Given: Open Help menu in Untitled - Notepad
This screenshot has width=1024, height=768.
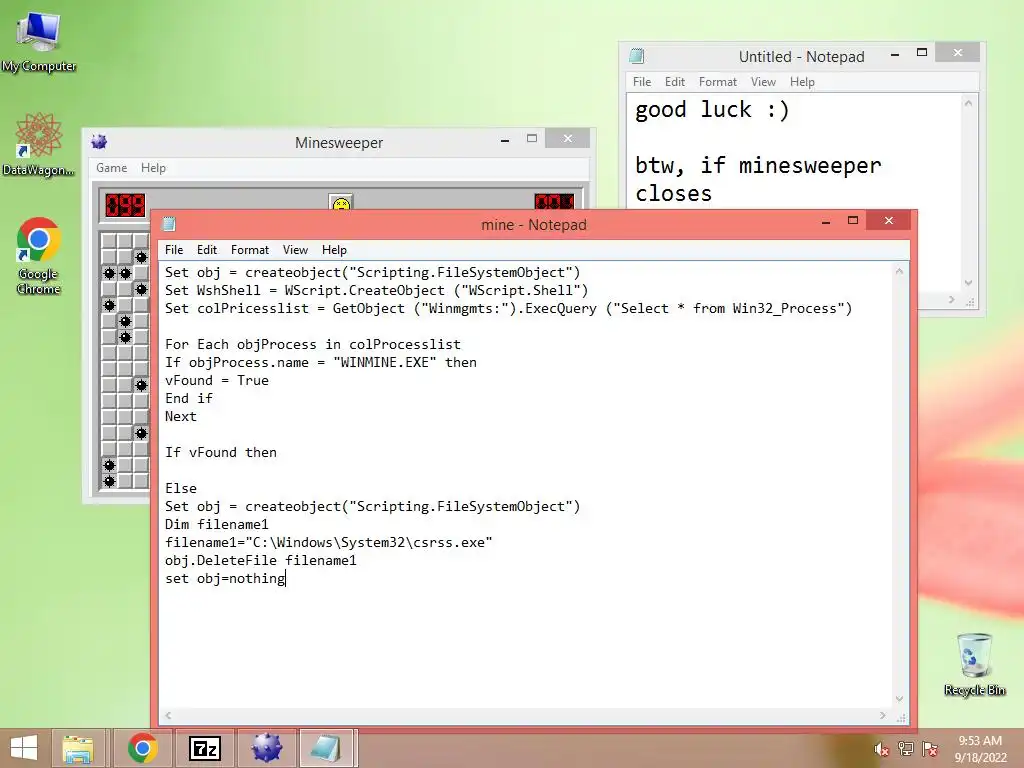Looking at the screenshot, I should (802, 82).
